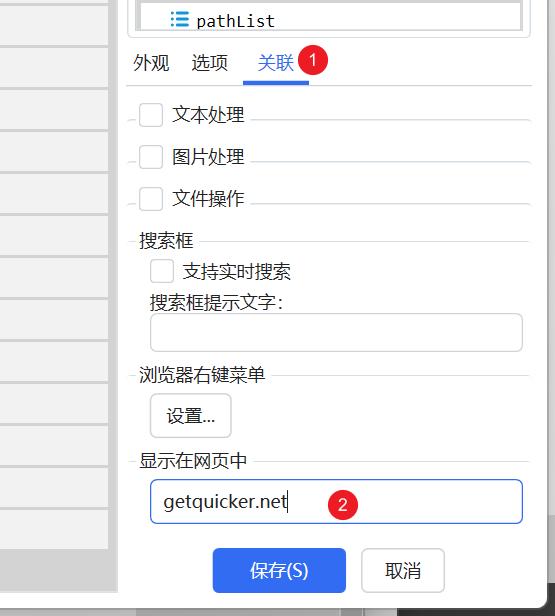Select the 关联 tab
Screen dimensions: 555x616
coord(276,63)
